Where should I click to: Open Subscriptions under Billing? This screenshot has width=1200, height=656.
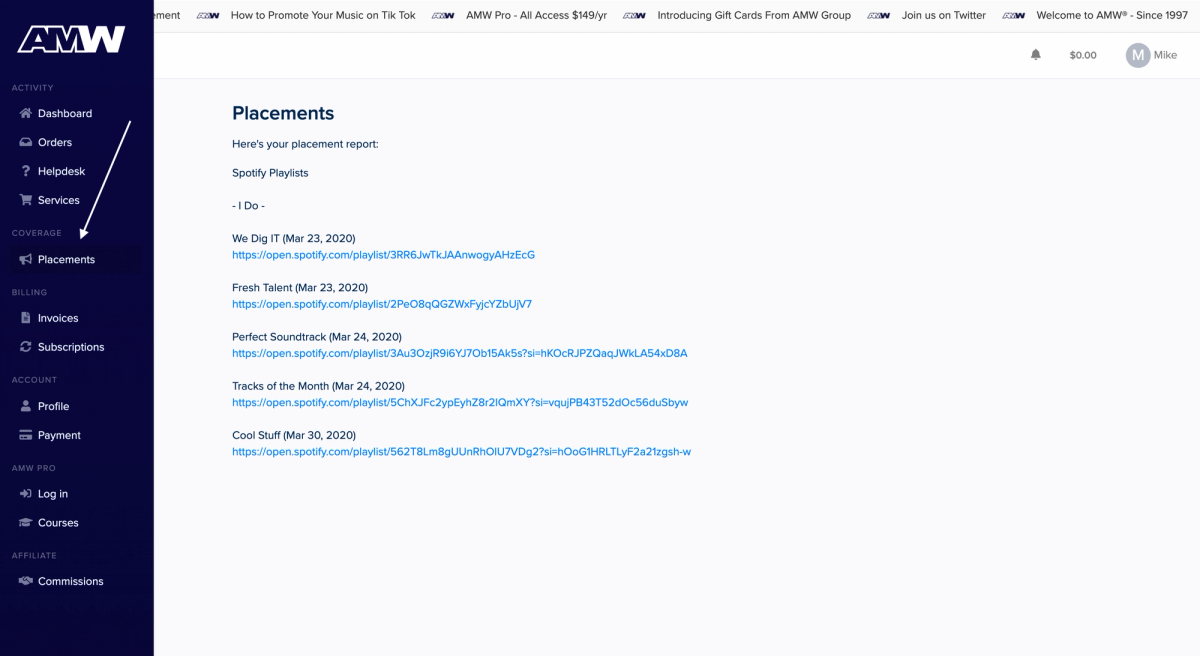(71, 347)
